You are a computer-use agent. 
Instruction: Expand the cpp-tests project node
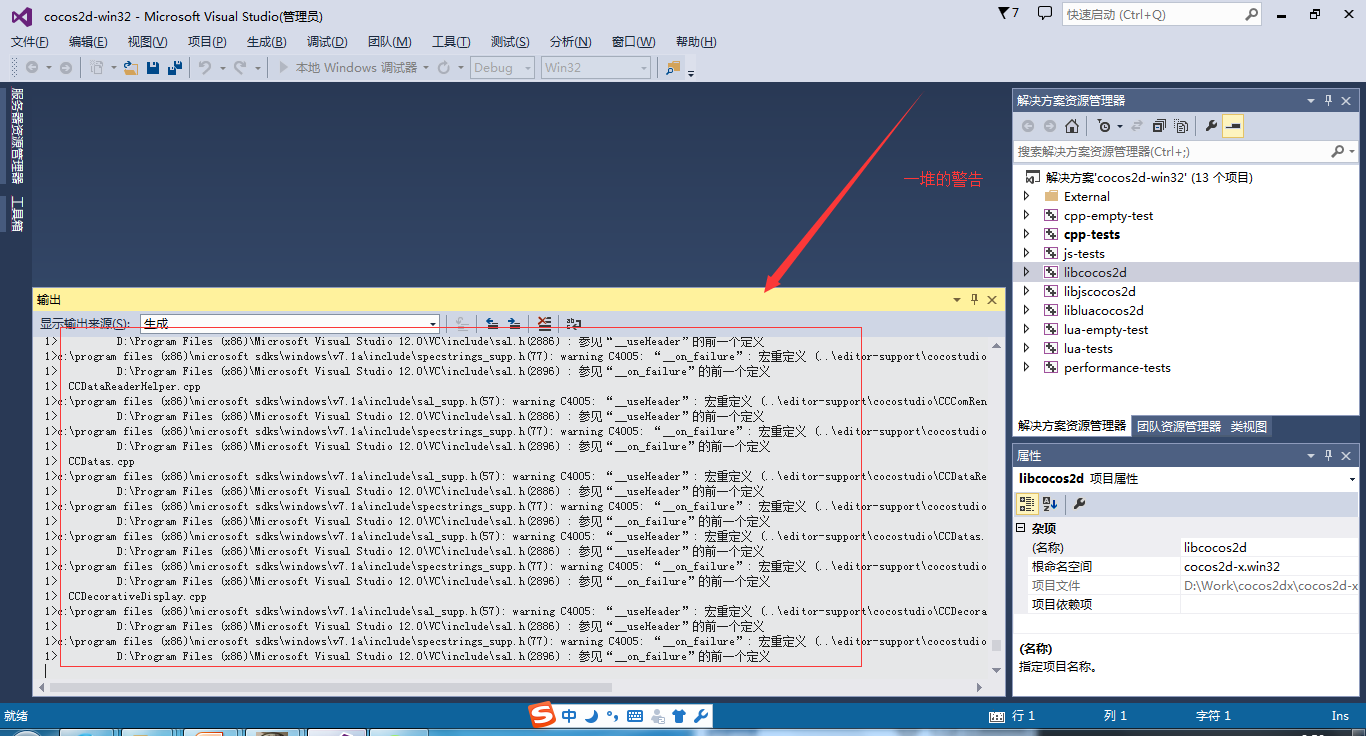click(x=1026, y=235)
